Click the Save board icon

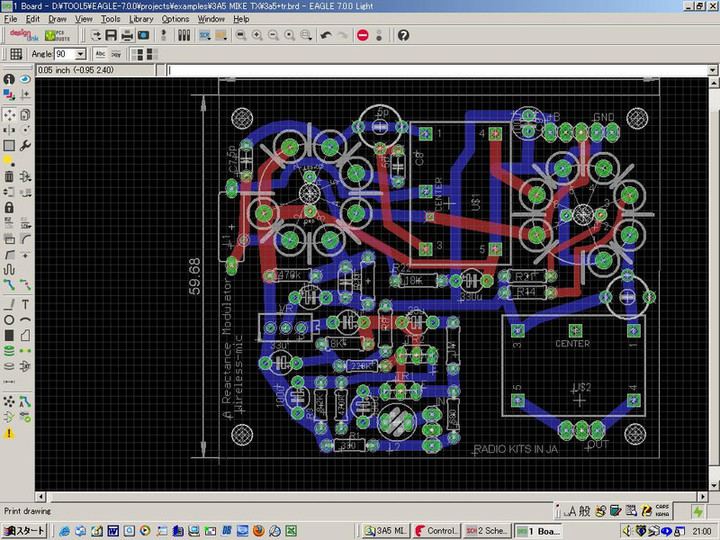109,35
